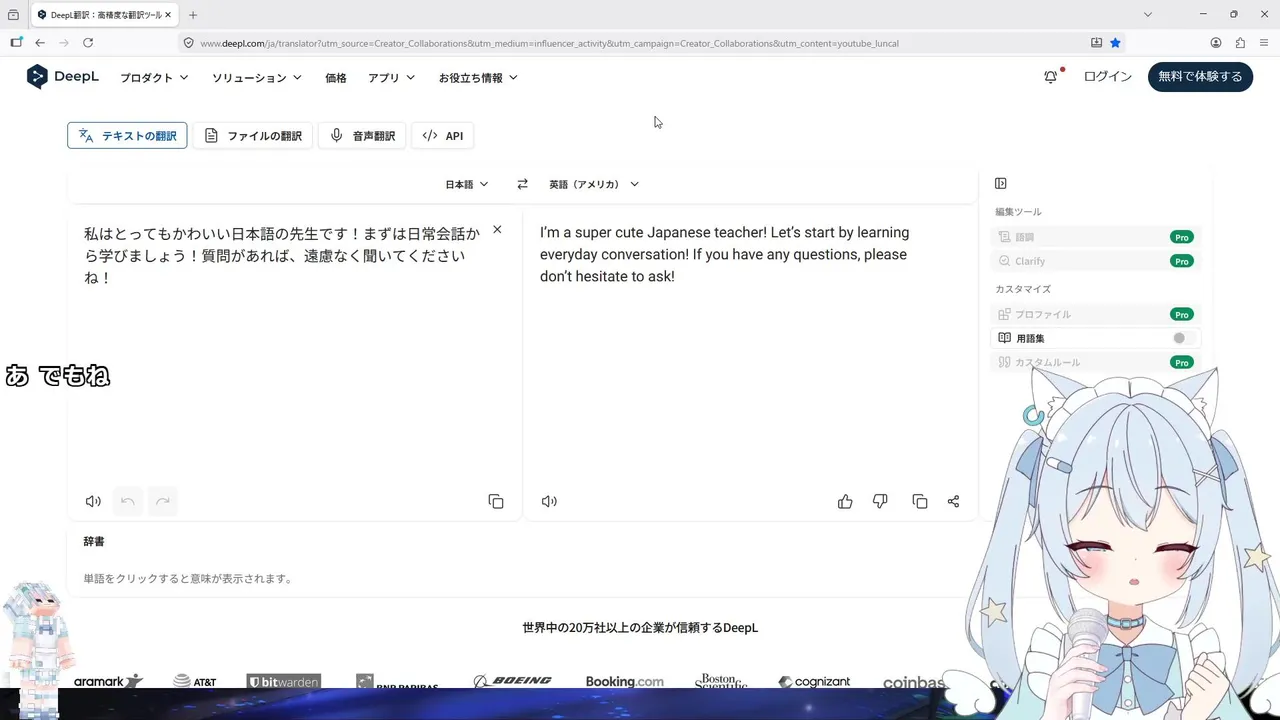
Task: Switch to ファイルの翻訳 tab
Action: coord(253,136)
